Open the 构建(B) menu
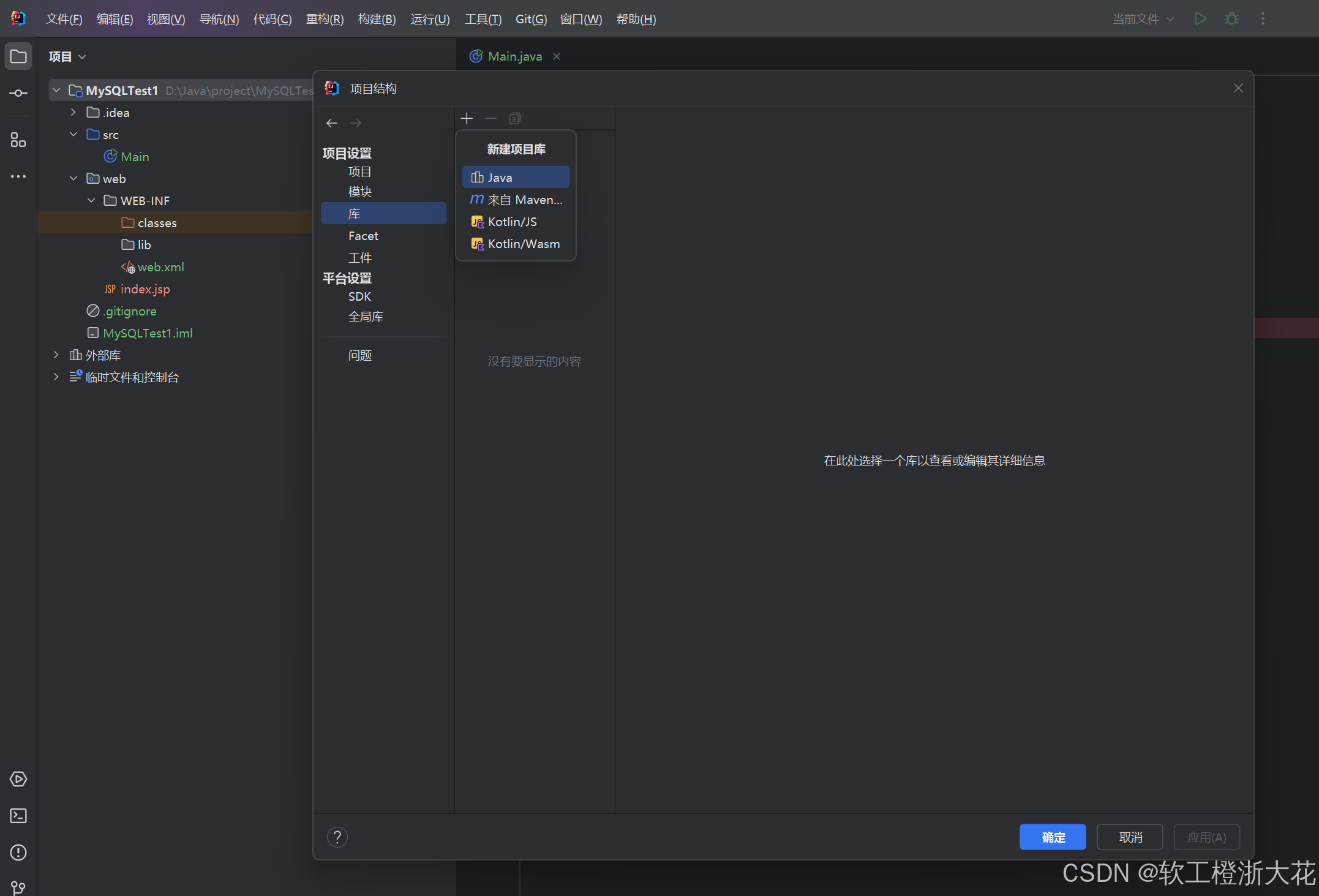The image size is (1319, 896). coord(377,19)
